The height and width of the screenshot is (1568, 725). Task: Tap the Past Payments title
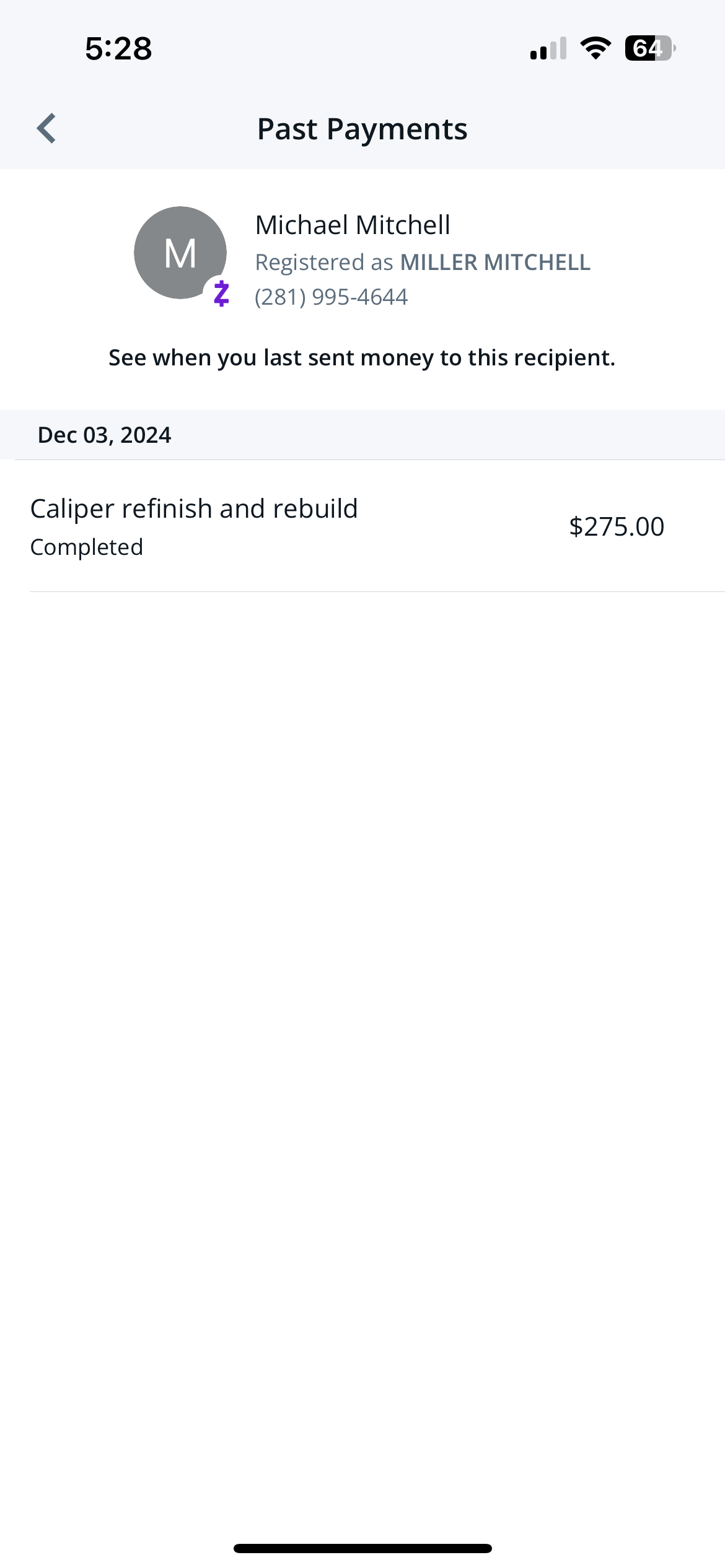[x=362, y=129]
